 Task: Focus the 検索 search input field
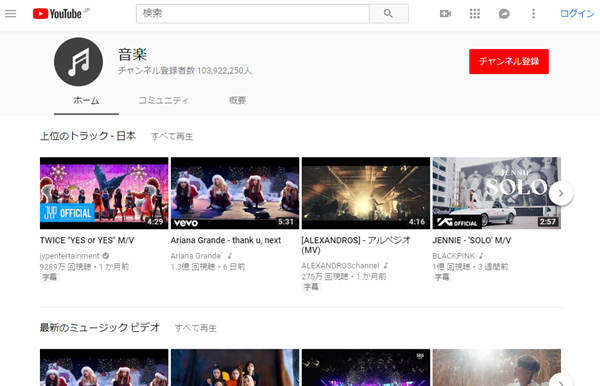click(x=253, y=14)
